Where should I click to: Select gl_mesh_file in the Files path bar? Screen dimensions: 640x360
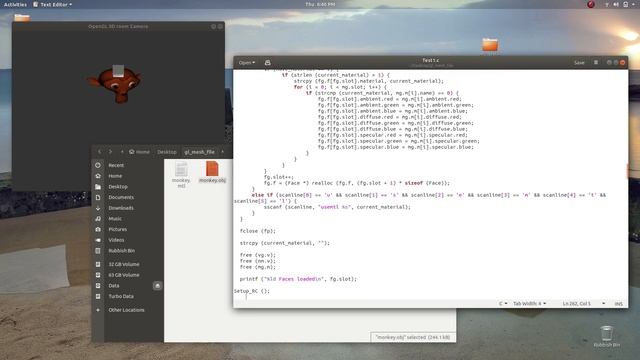pyautogui.click(x=200, y=152)
